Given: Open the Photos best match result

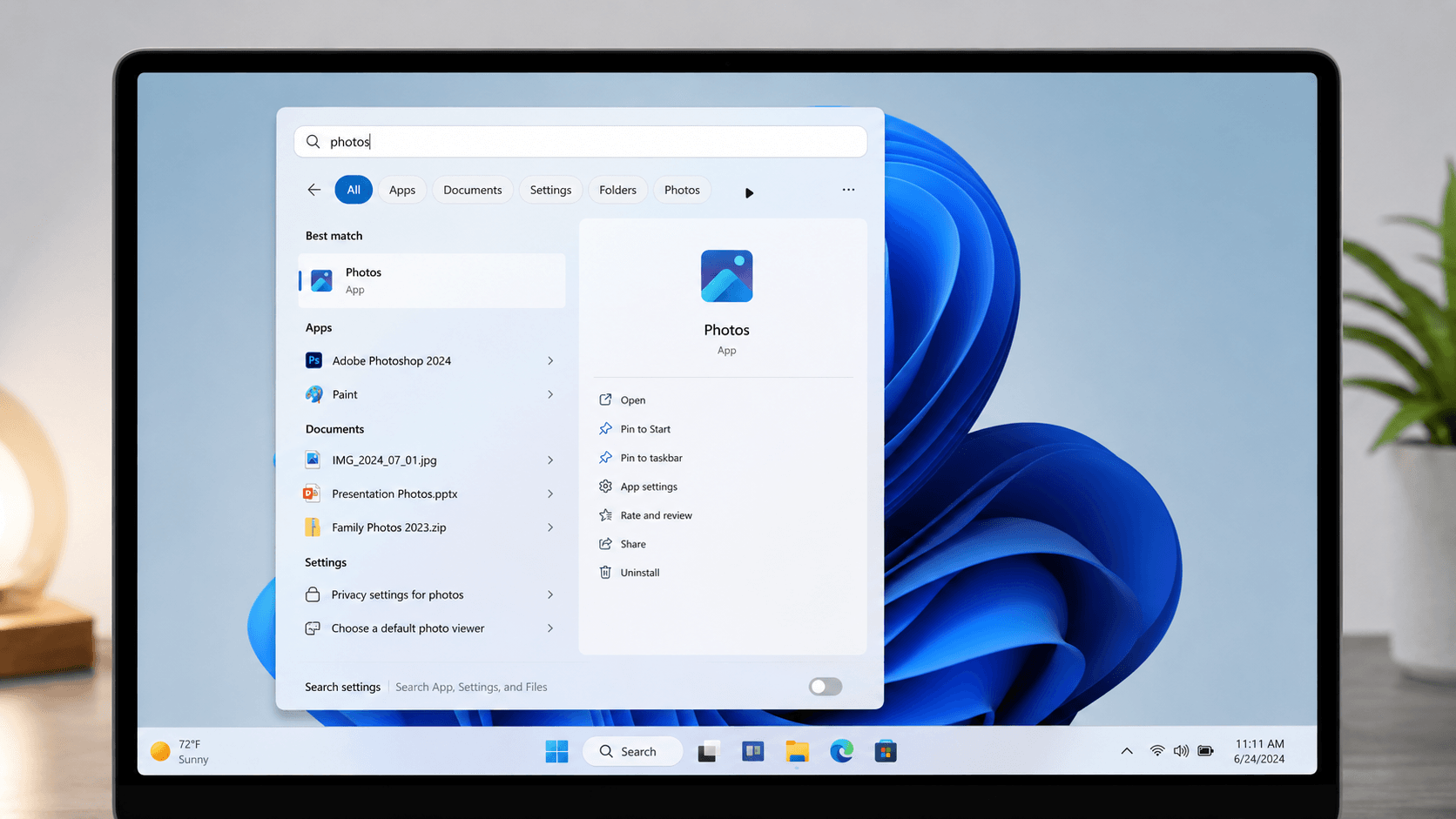Looking at the screenshot, I should click(x=432, y=280).
